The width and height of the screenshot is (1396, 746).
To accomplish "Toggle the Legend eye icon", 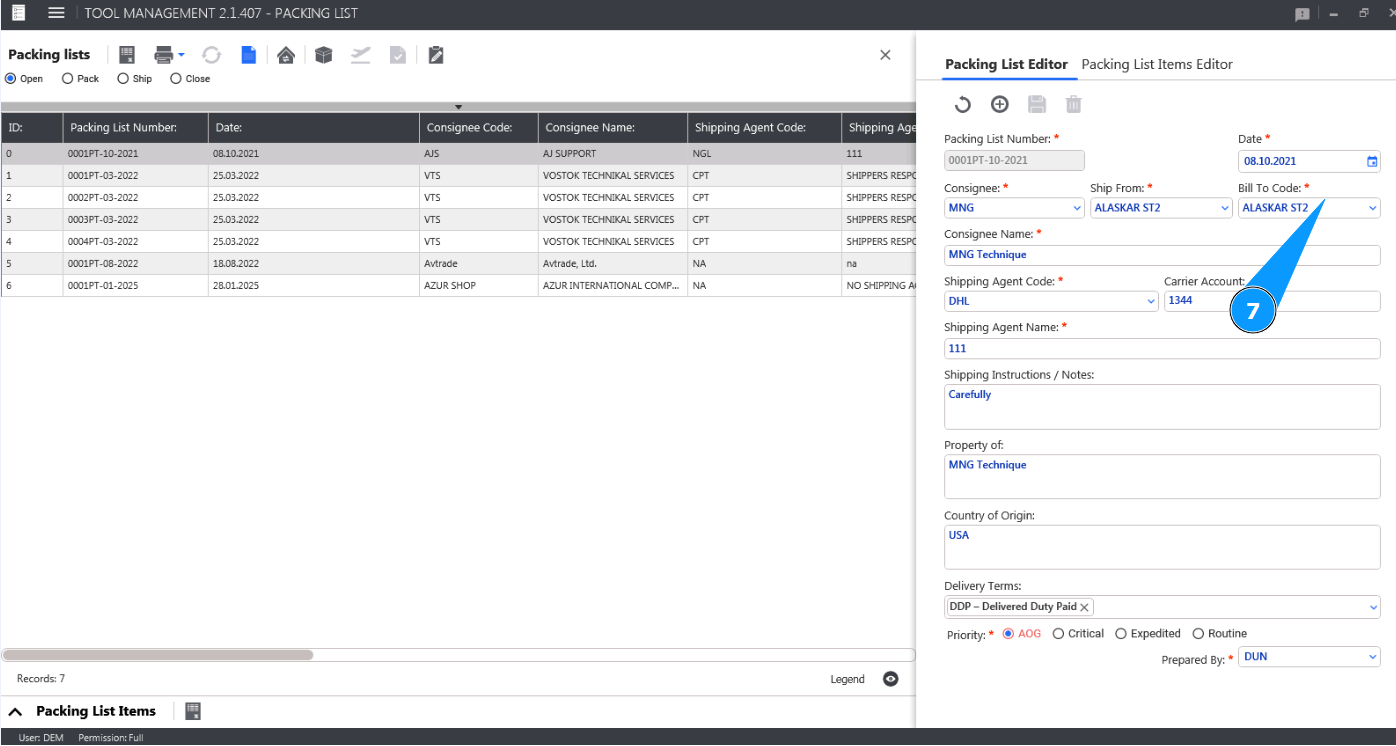I will (x=890, y=679).
